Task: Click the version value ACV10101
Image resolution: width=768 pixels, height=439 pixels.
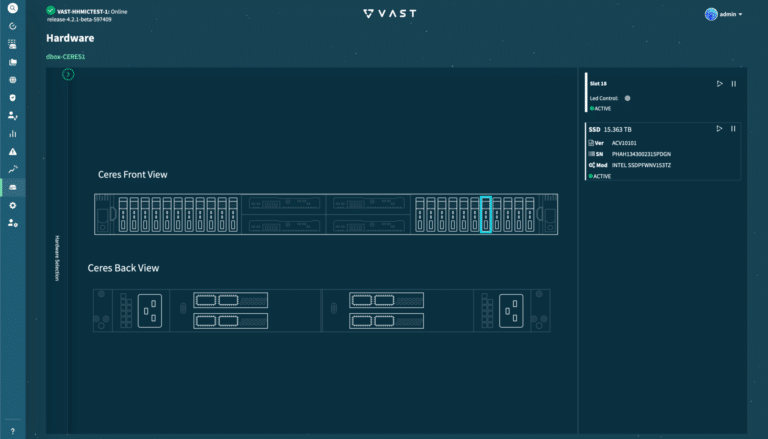Action: click(x=624, y=143)
